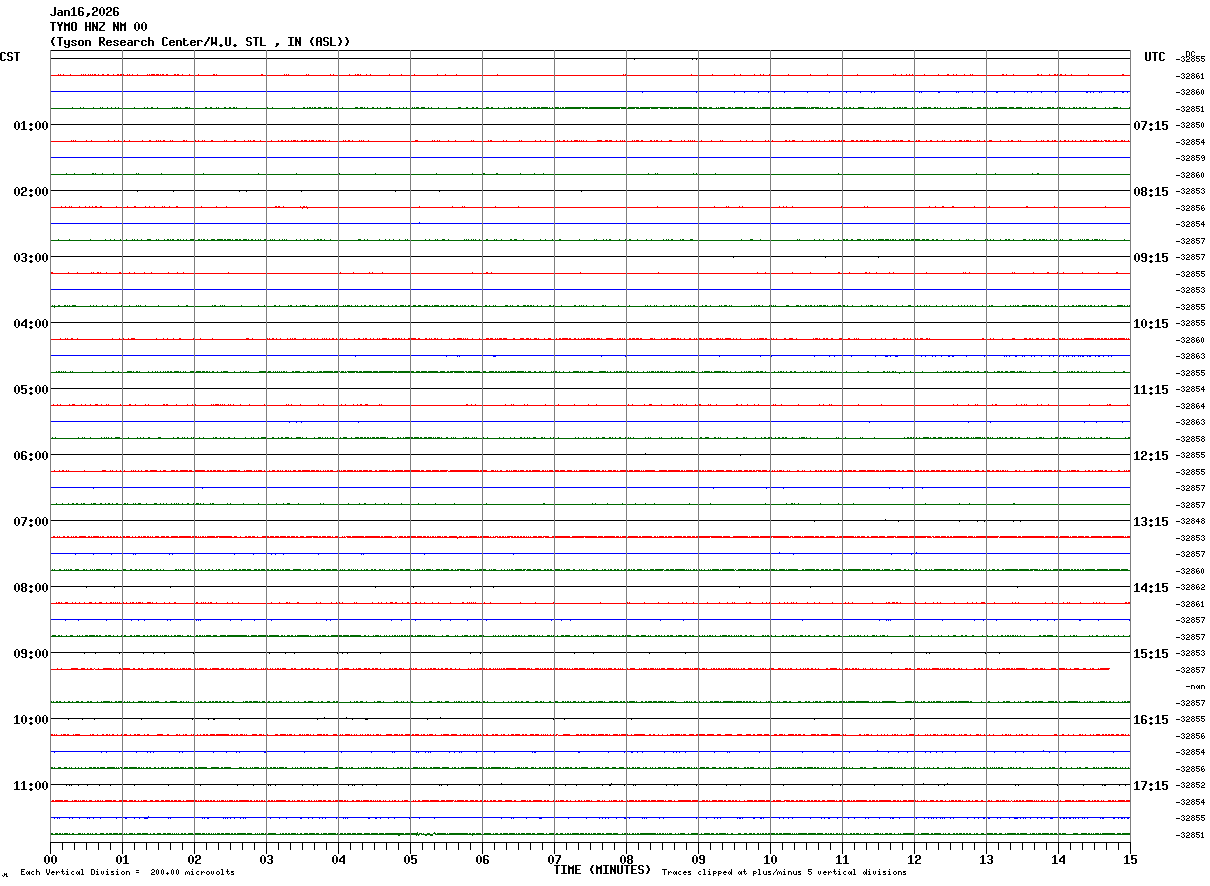The width and height of the screenshot is (1210, 886).
Task: Click the Each Vertical Division microvolts note
Action: pos(127,873)
